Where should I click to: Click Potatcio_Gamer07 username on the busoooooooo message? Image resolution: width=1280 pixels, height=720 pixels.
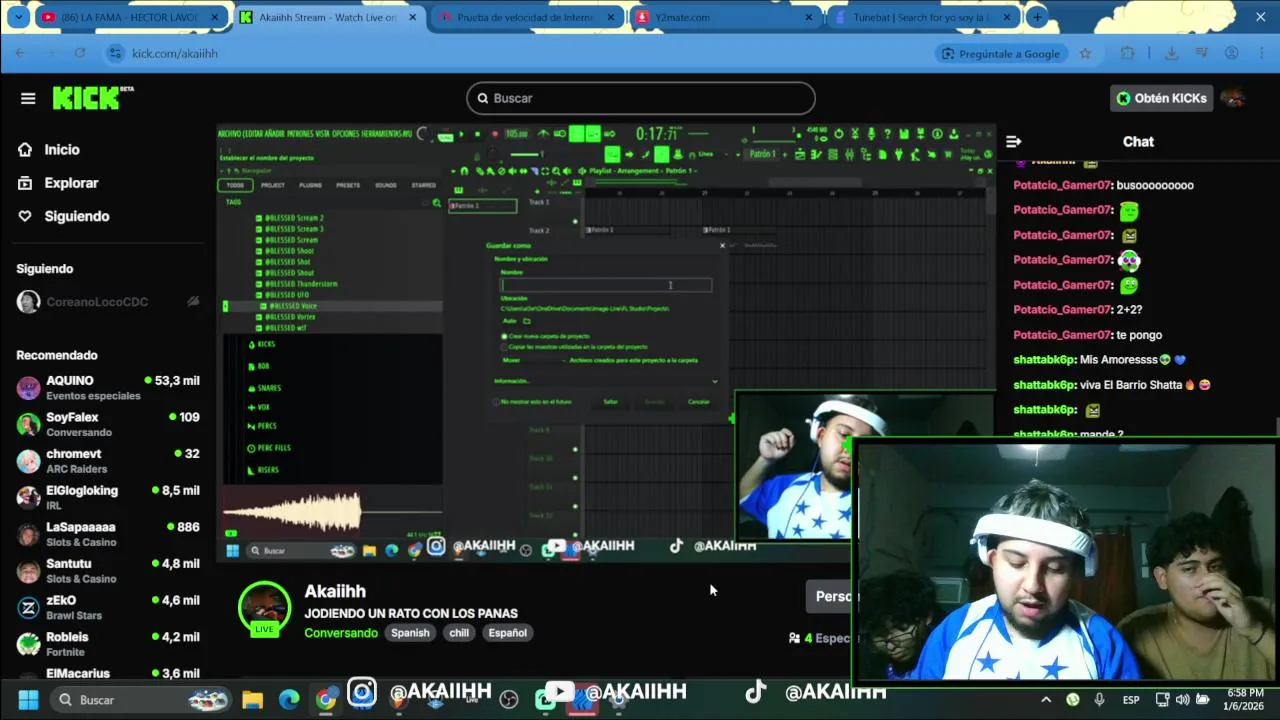1063,185
